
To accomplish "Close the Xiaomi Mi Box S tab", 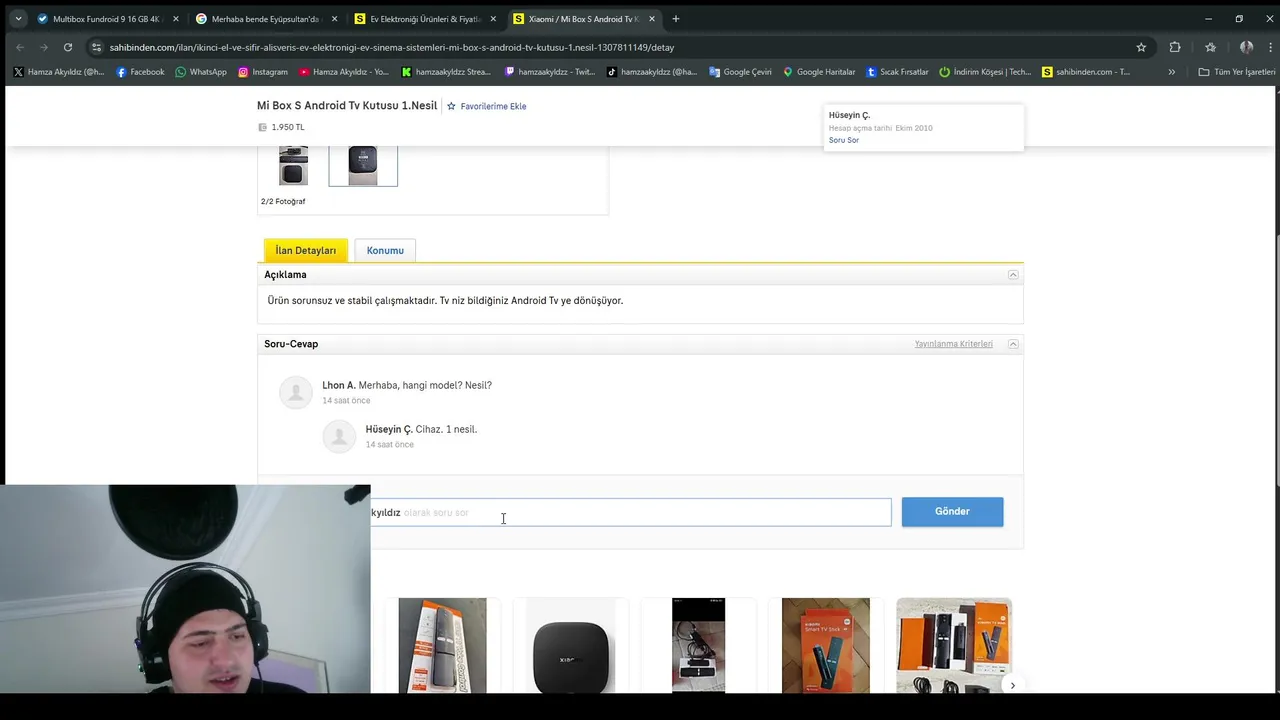I will pyautogui.click(x=652, y=19).
